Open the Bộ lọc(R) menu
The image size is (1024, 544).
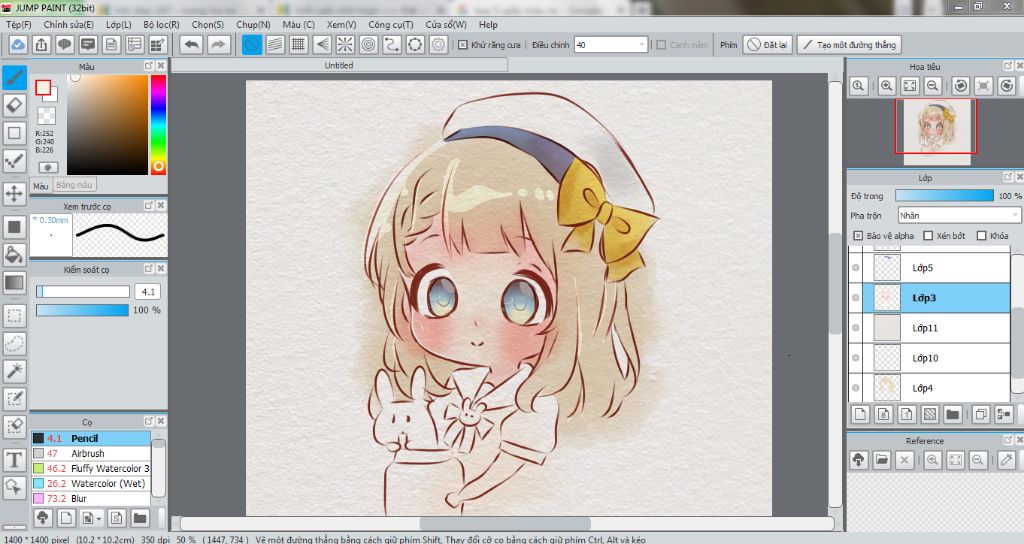coord(161,25)
